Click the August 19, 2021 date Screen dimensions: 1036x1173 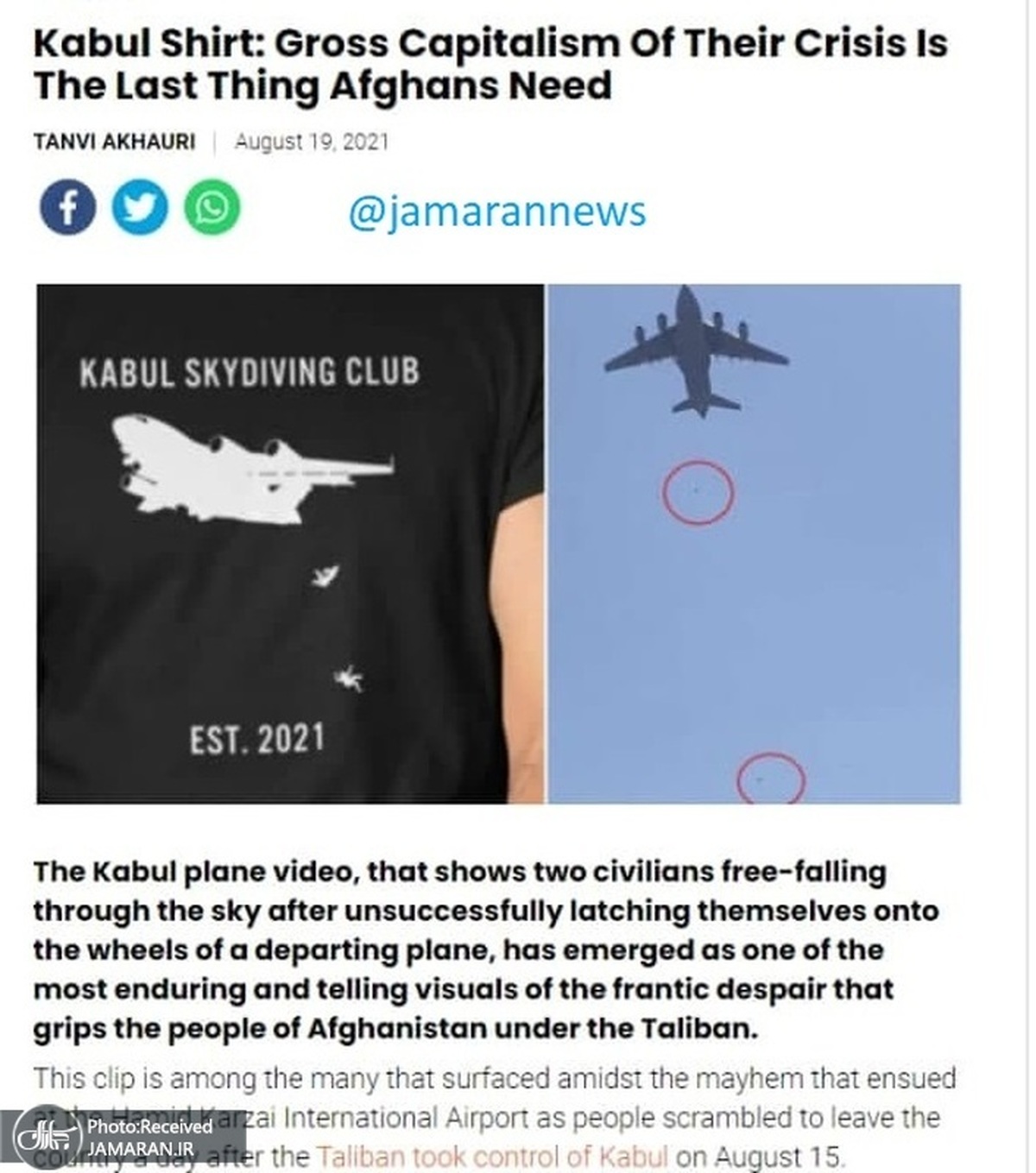point(312,142)
